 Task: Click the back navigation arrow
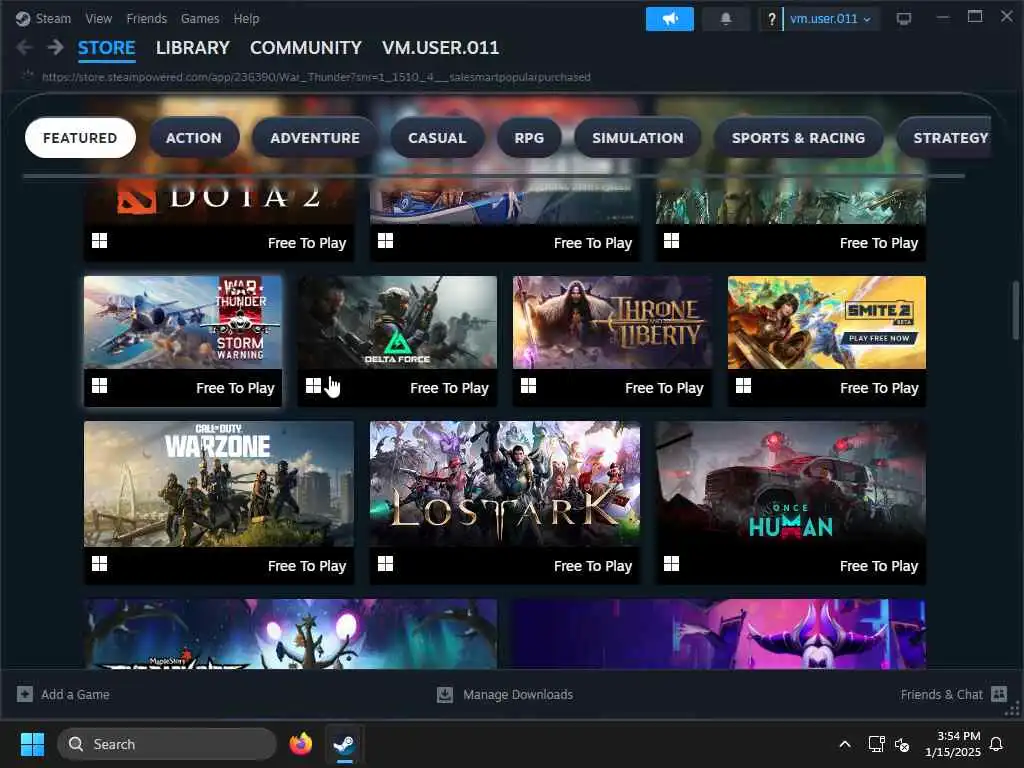click(24, 47)
